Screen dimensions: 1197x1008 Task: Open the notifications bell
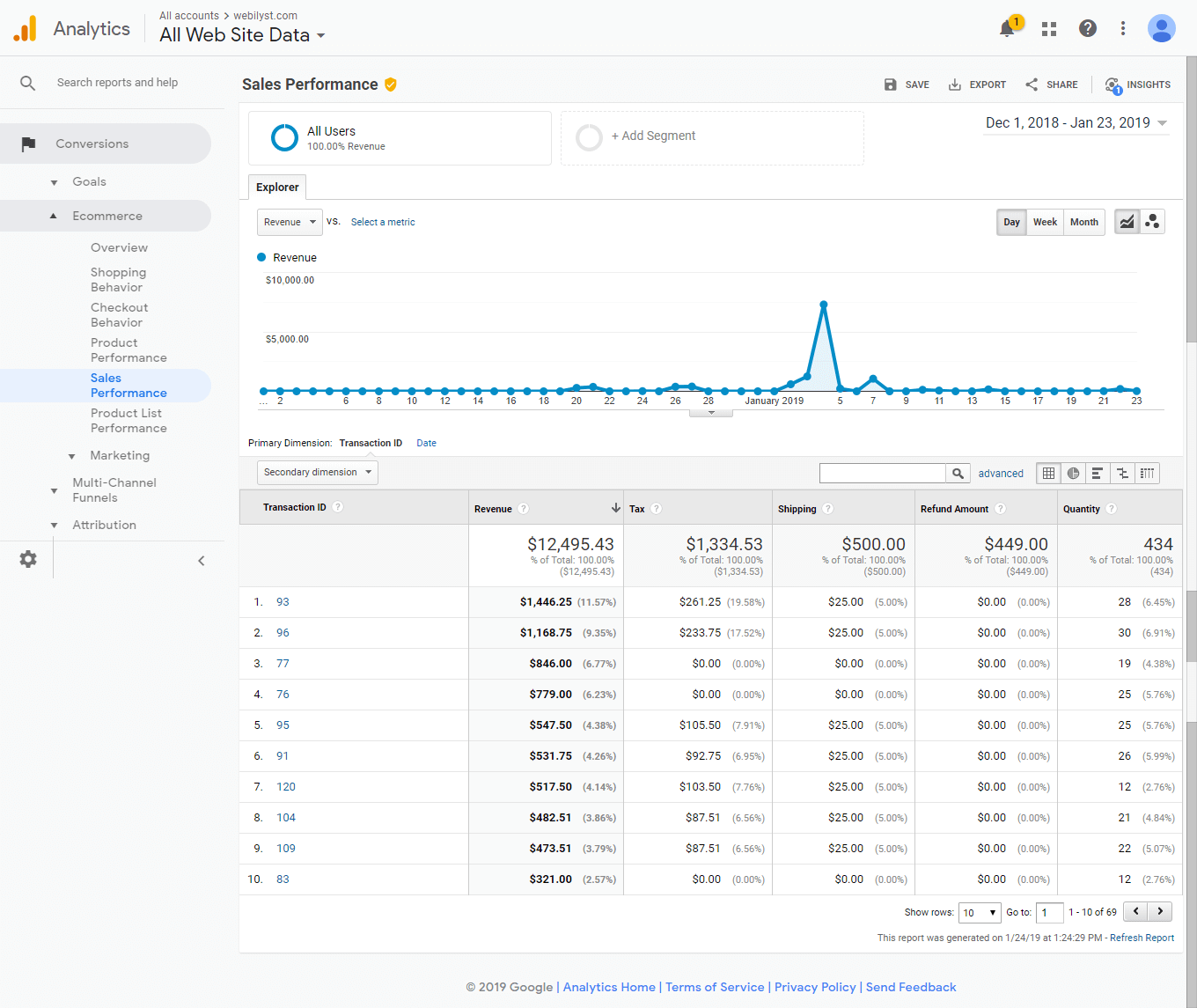(1008, 28)
